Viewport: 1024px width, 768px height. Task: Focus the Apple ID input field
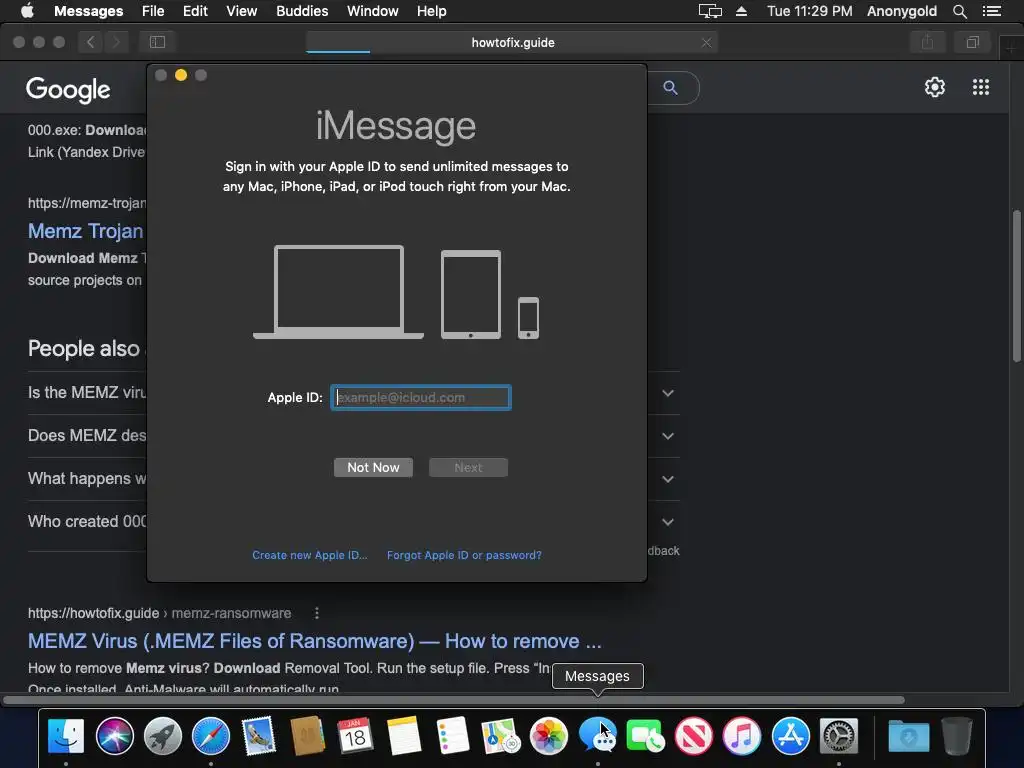[x=421, y=398]
